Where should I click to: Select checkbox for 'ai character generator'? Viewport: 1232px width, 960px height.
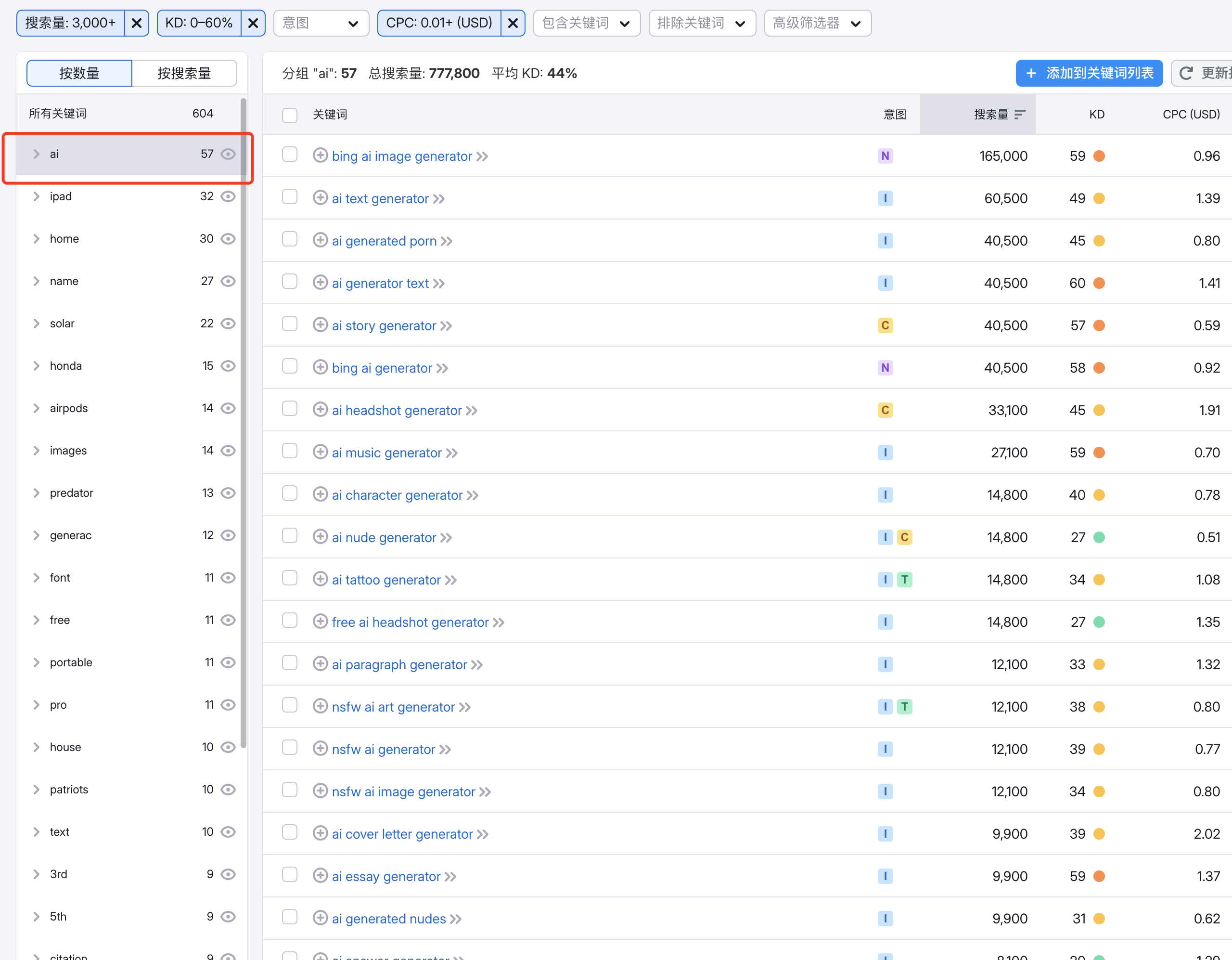pos(289,493)
